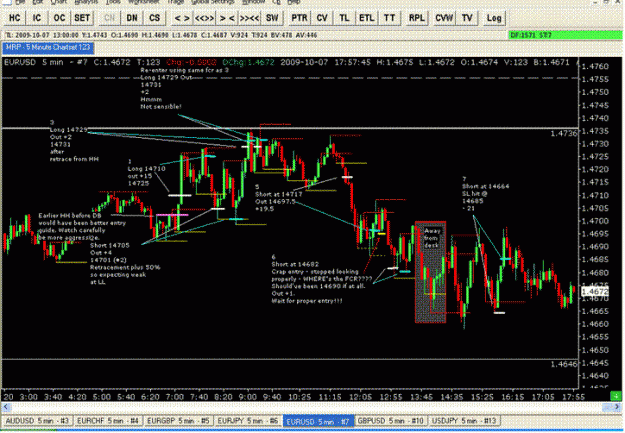Select the ETL toolbar button
The width and height of the screenshot is (625, 433).
click(366, 18)
